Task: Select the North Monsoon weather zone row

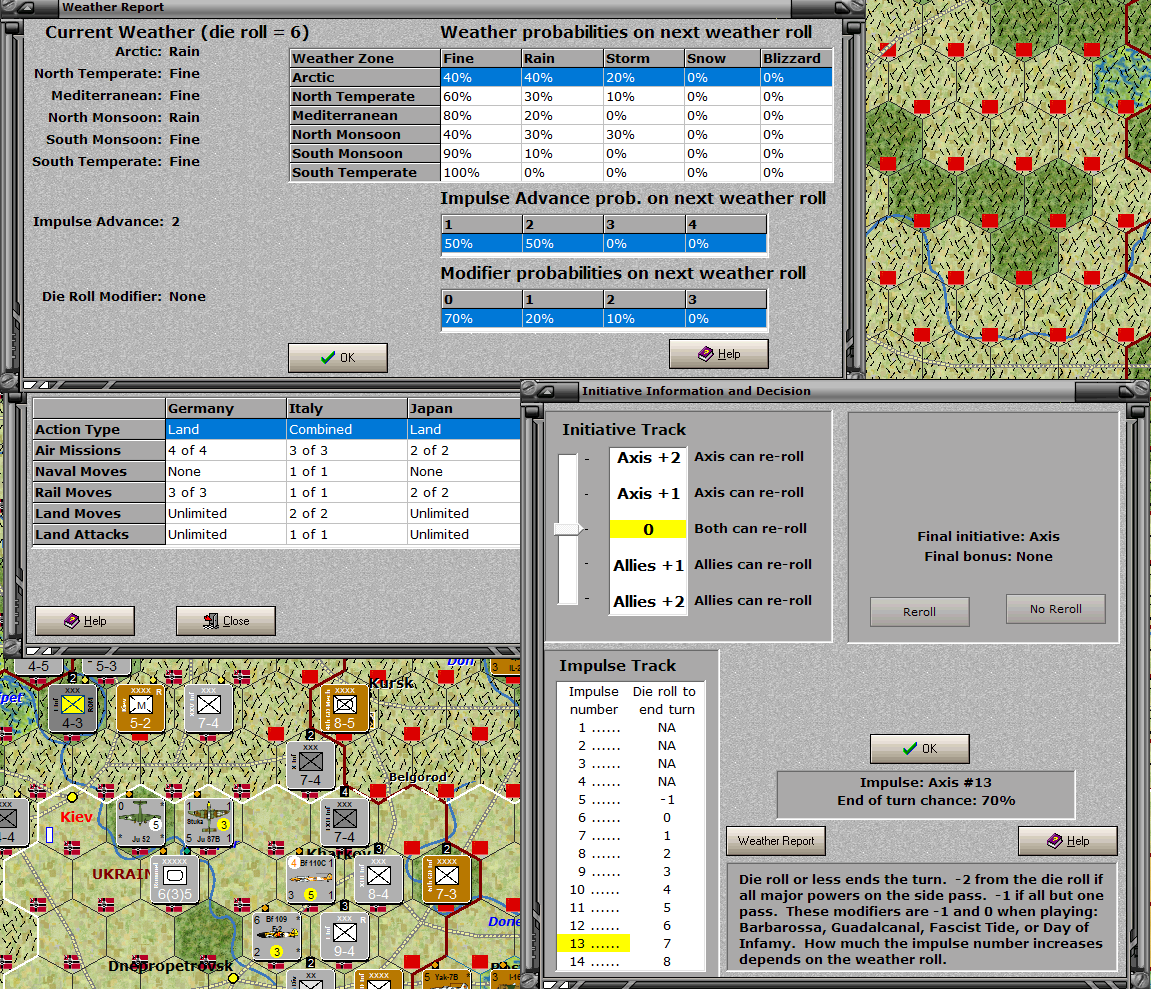Action: pyautogui.click(x=561, y=134)
